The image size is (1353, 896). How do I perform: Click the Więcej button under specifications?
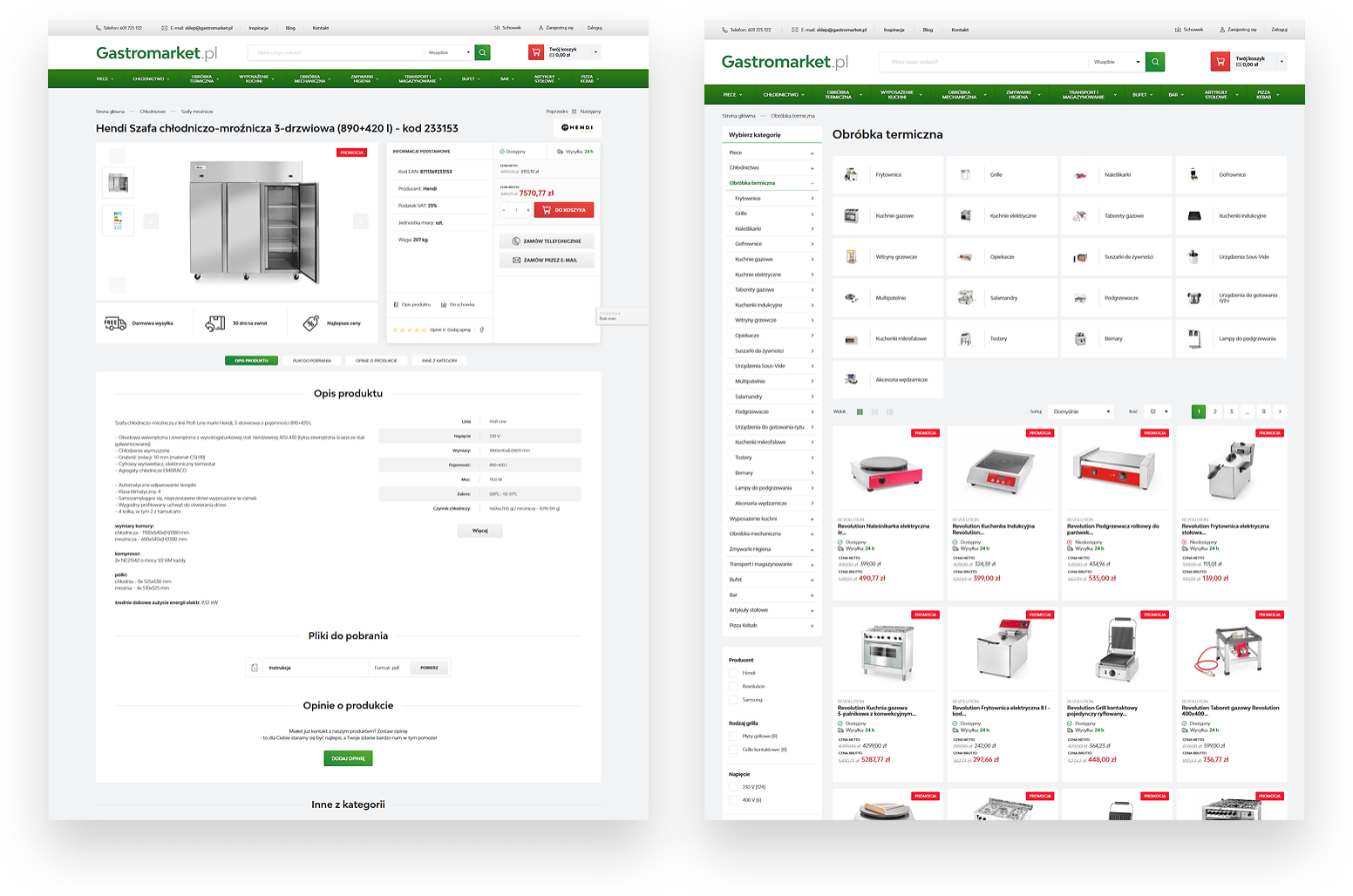480,530
